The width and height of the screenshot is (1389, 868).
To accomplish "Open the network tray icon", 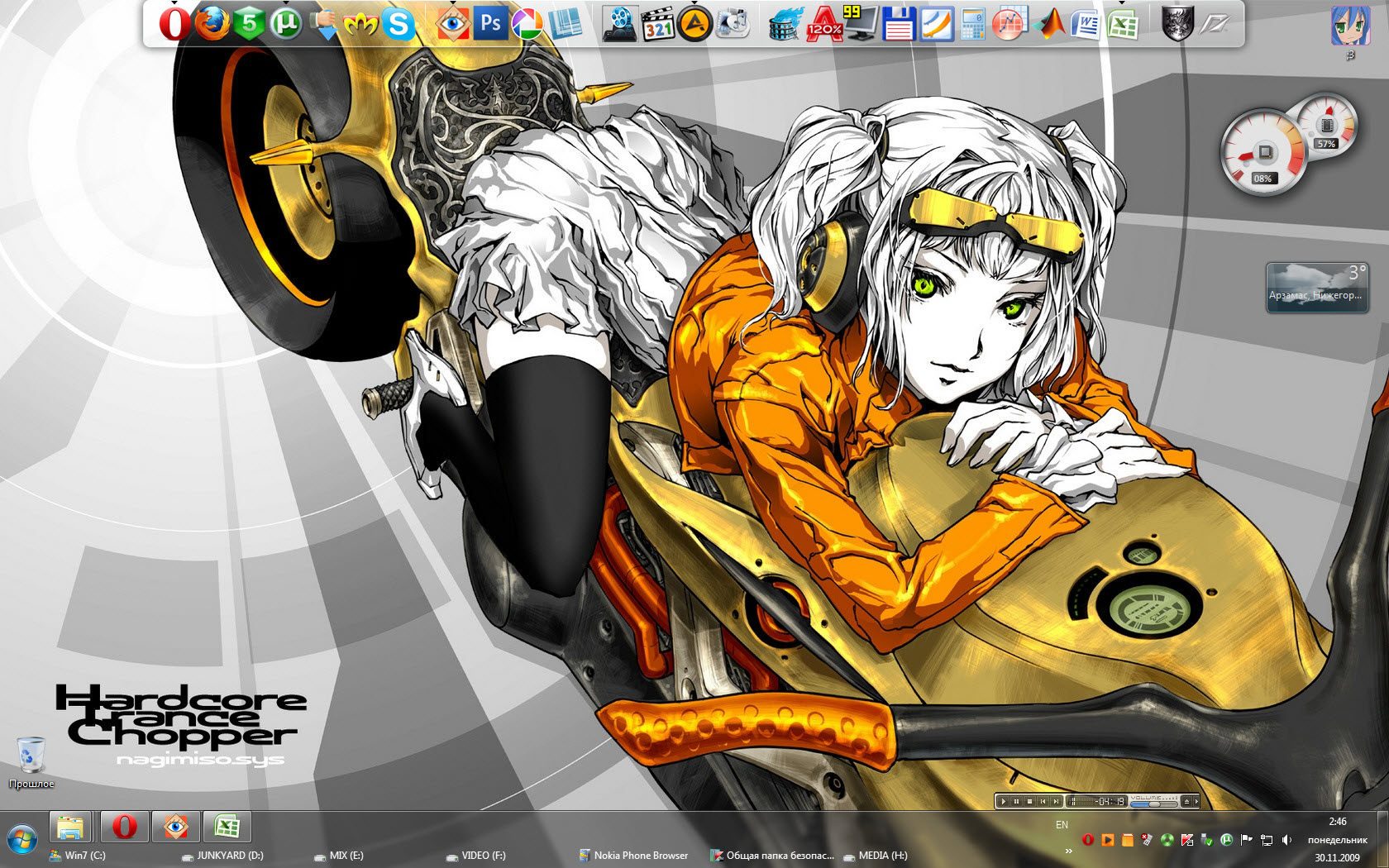I will (1267, 840).
